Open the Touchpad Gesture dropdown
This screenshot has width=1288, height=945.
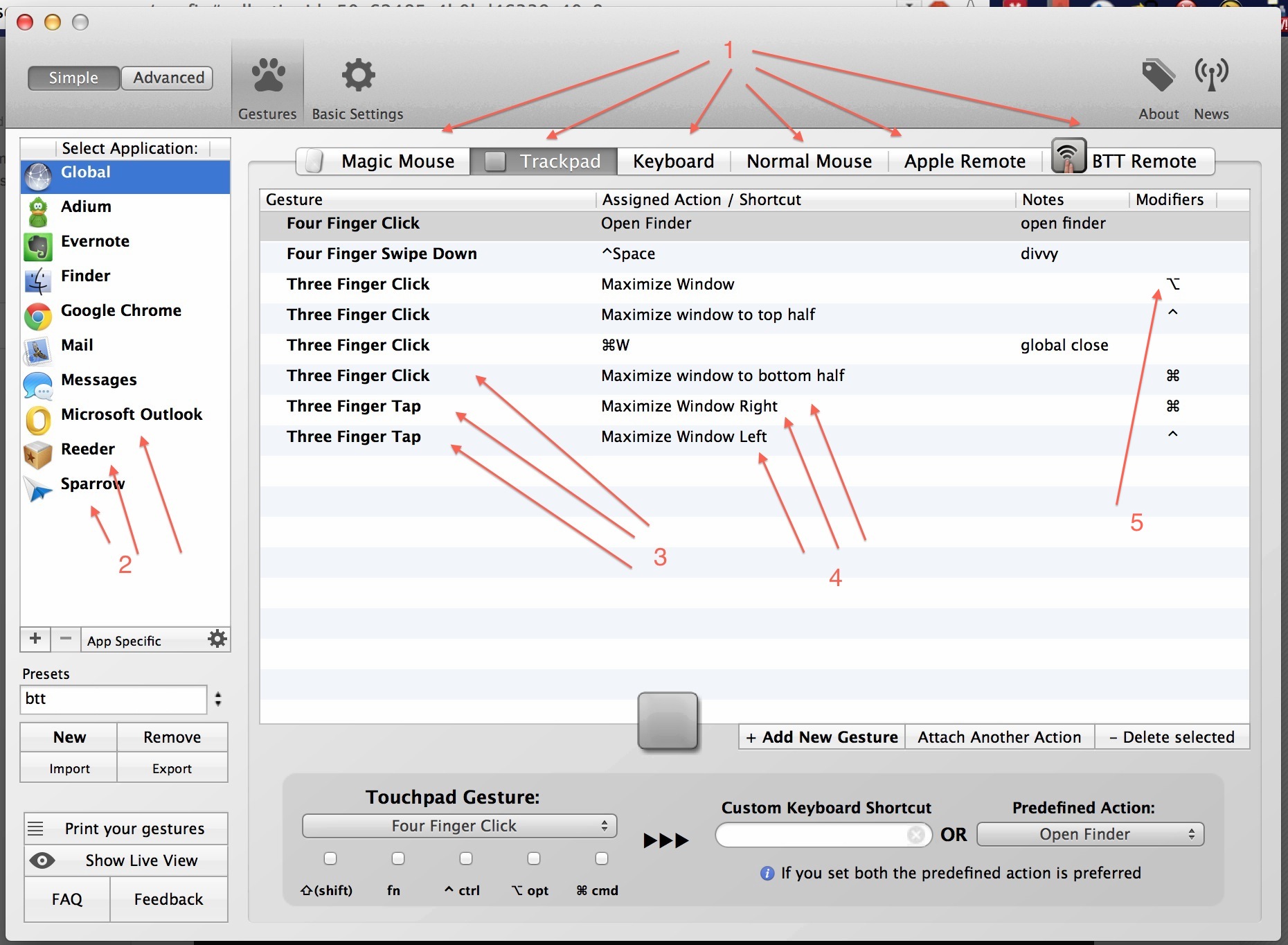click(x=459, y=826)
